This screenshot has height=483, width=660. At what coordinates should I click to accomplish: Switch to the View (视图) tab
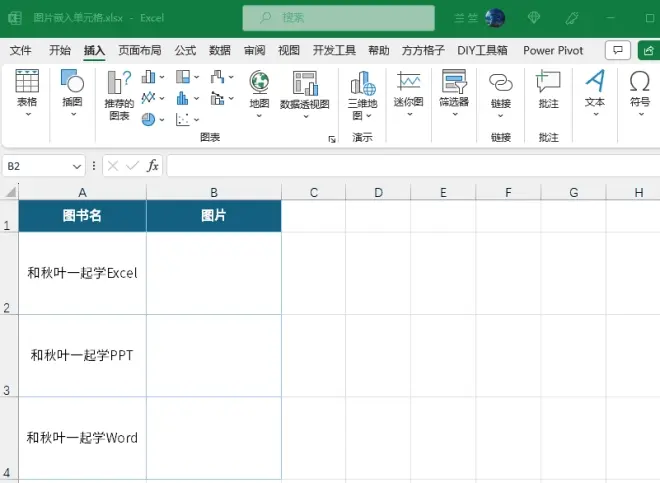289,51
